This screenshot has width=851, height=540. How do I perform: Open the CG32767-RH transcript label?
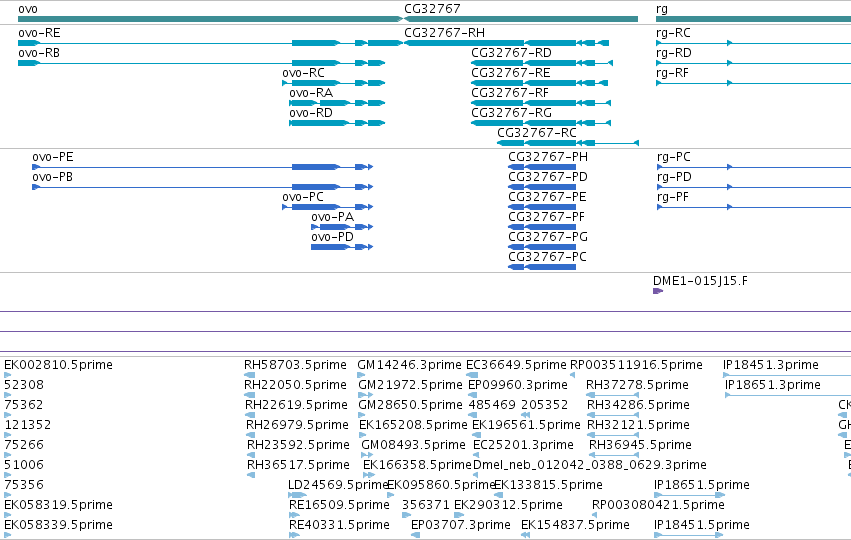coord(444,33)
